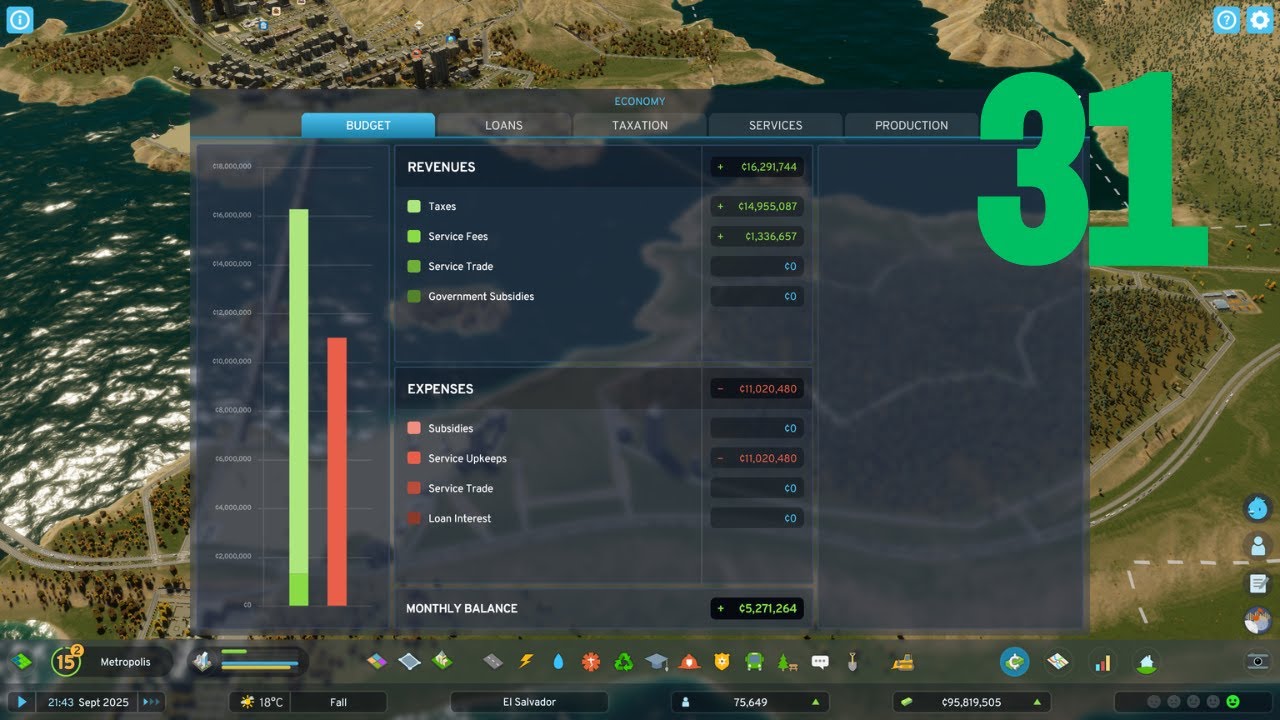Open the radio globe icon
This screenshot has width=1280, height=720.
pos(1258,620)
